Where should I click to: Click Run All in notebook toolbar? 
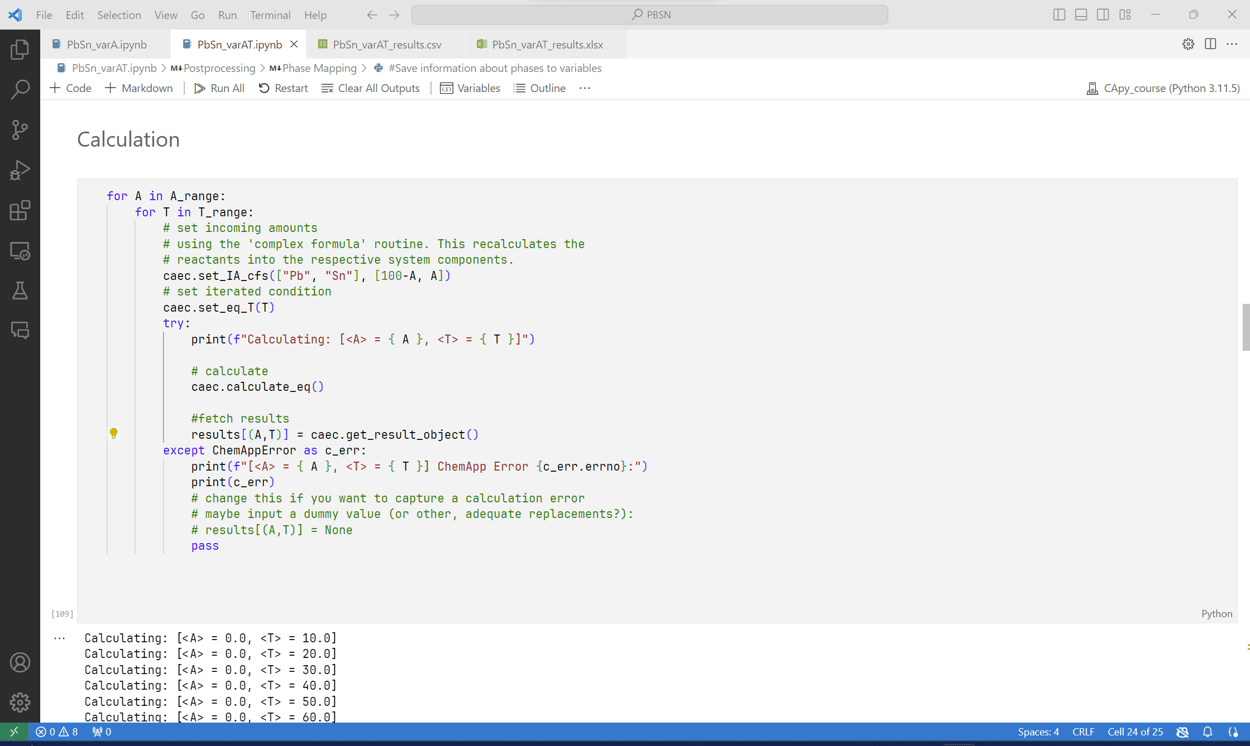219,88
